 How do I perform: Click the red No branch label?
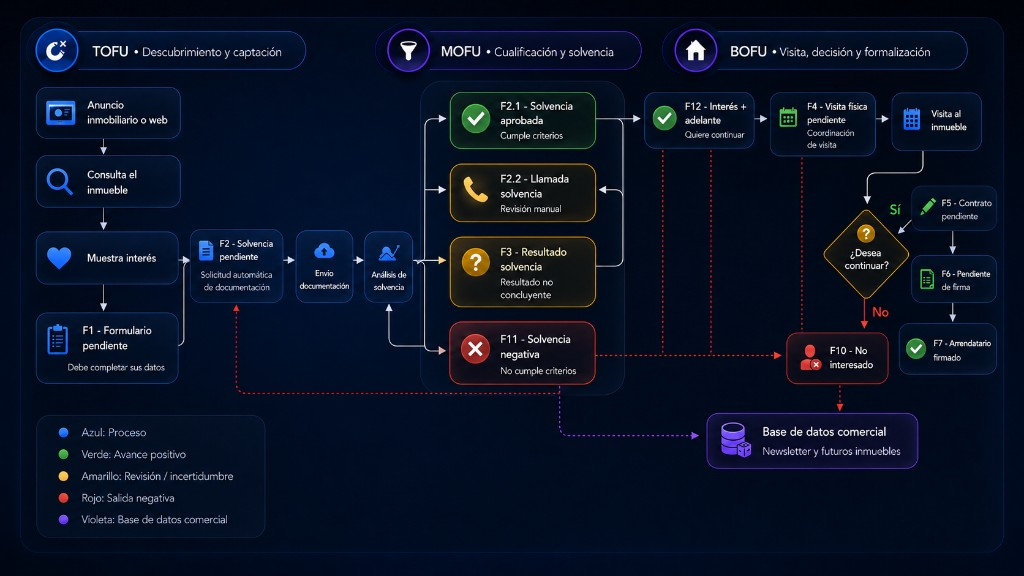(x=880, y=312)
